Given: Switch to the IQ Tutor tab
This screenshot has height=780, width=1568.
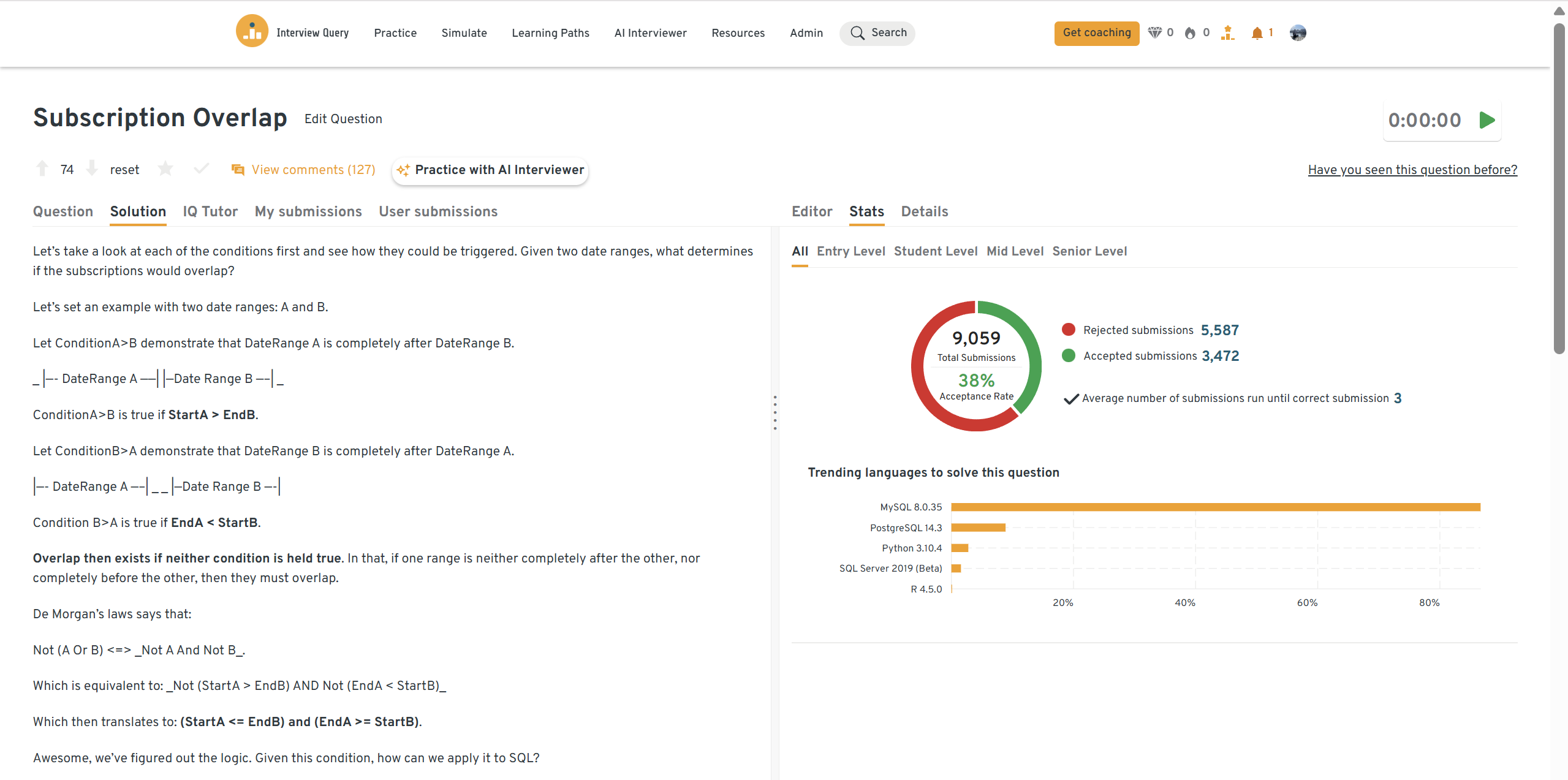Looking at the screenshot, I should [x=210, y=211].
